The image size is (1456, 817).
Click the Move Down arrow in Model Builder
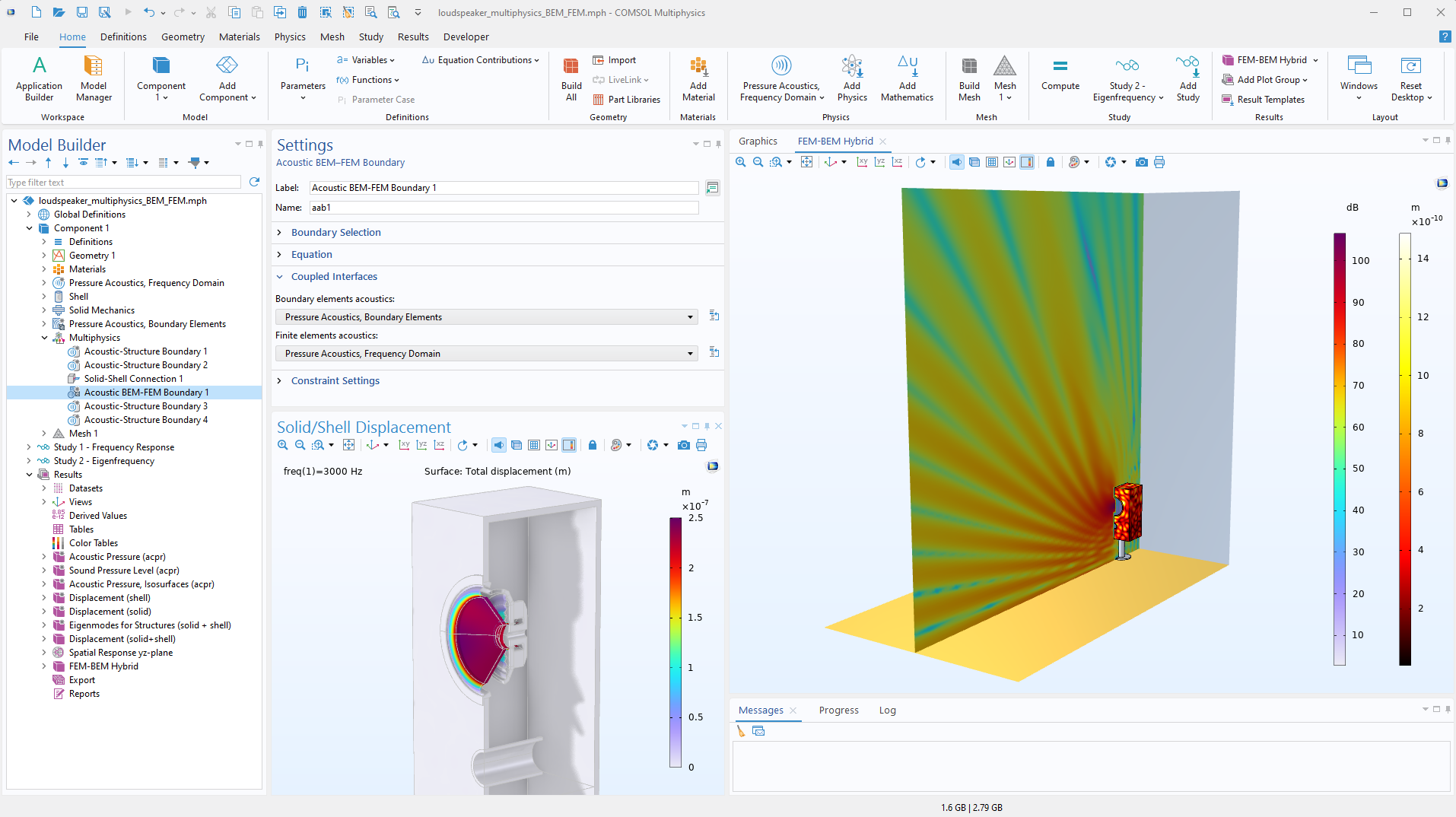65,163
